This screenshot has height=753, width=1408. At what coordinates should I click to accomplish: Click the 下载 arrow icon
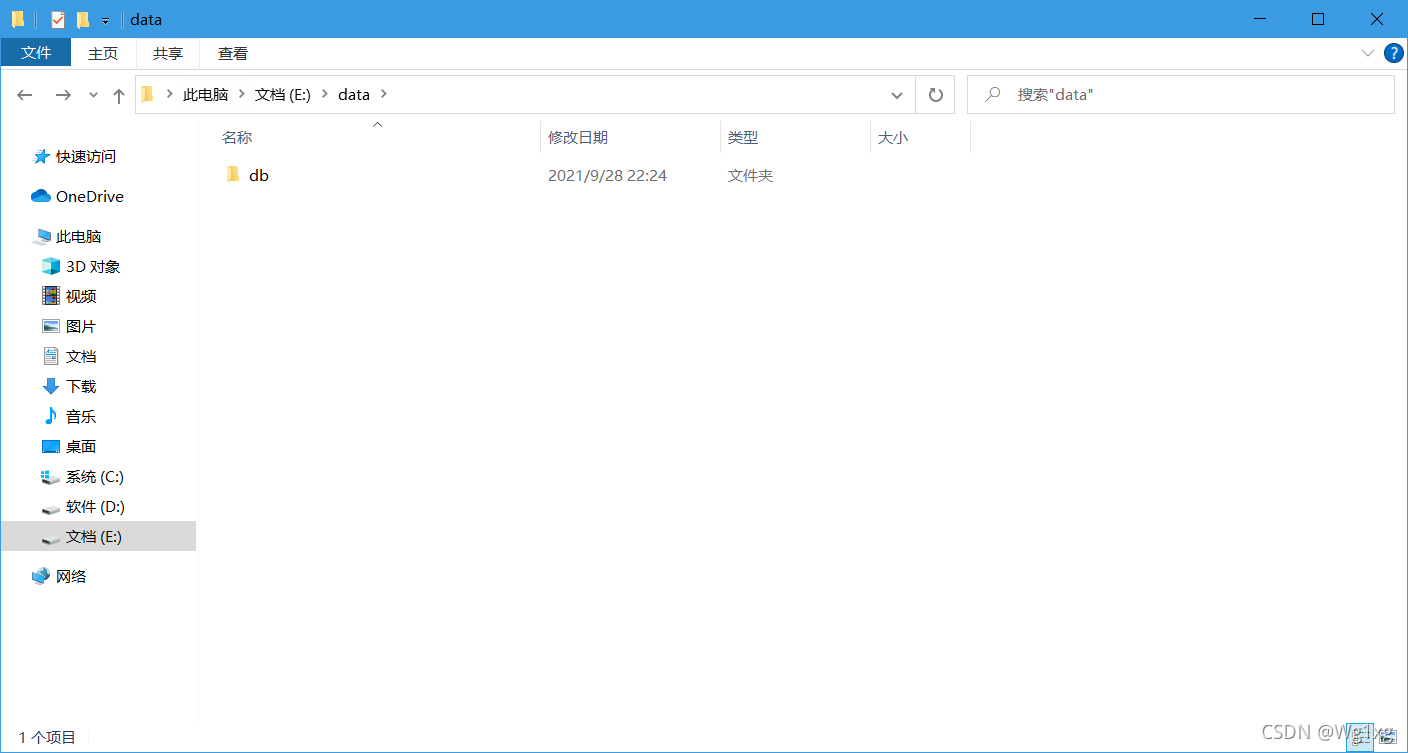tap(51, 386)
